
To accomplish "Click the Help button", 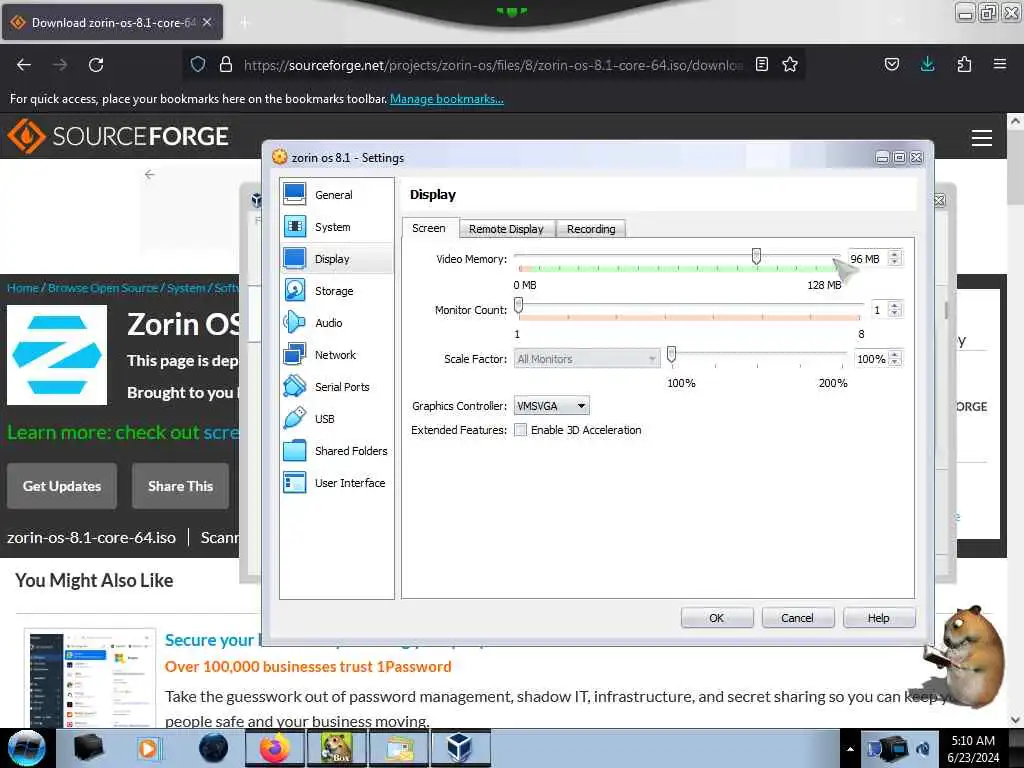I will (878, 618).
